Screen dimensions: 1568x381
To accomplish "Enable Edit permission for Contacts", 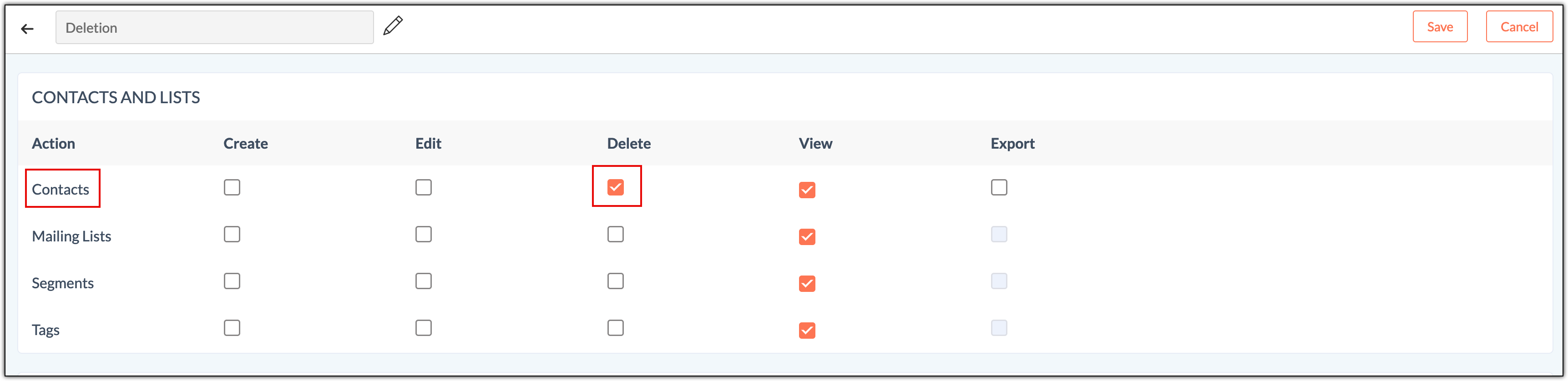I will 424,187.
